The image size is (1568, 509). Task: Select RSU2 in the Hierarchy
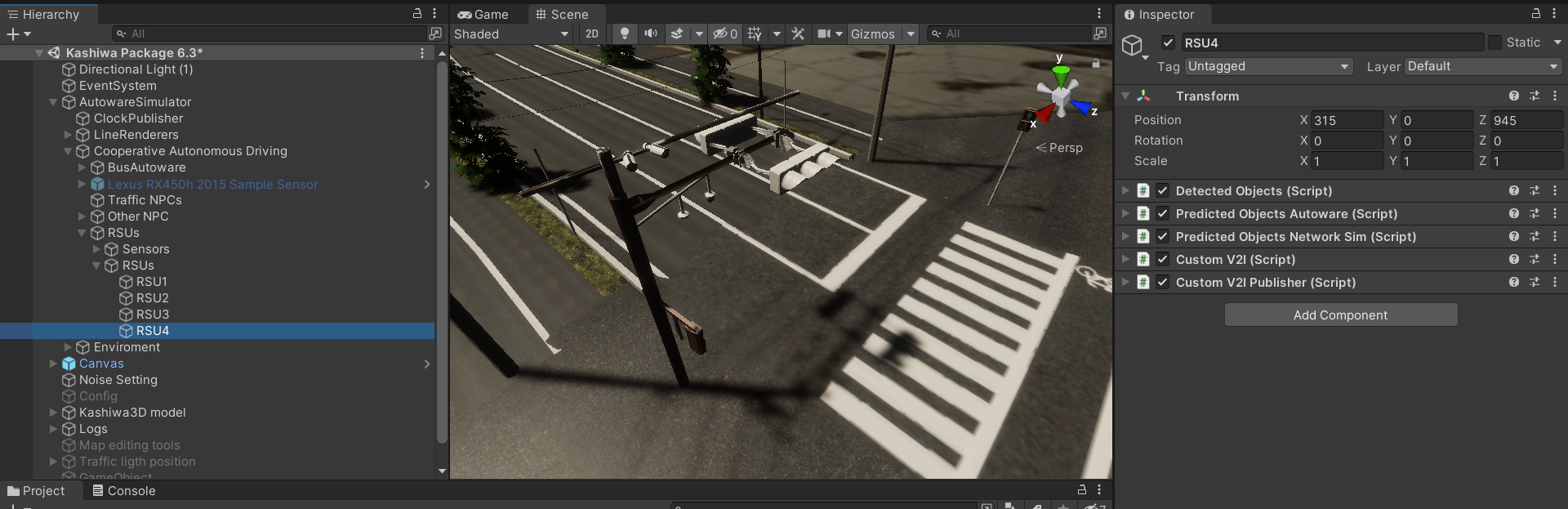pos(152,298)
